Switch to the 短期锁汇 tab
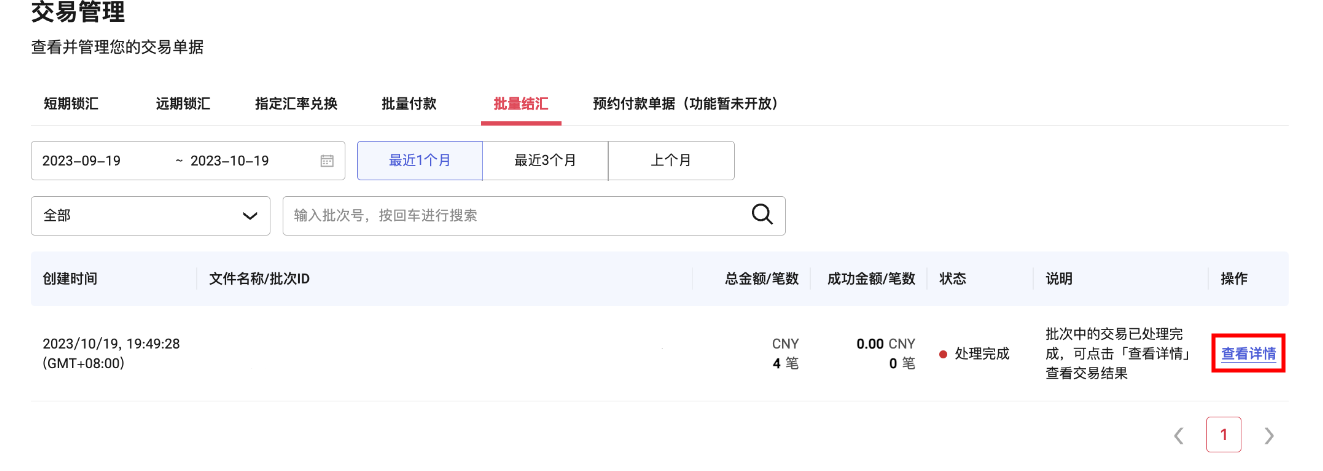 71,104
